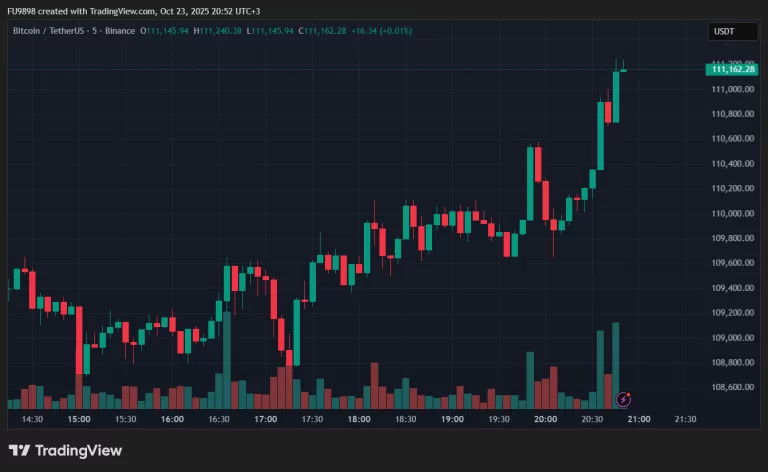Open the USDT currency selector

723,32
